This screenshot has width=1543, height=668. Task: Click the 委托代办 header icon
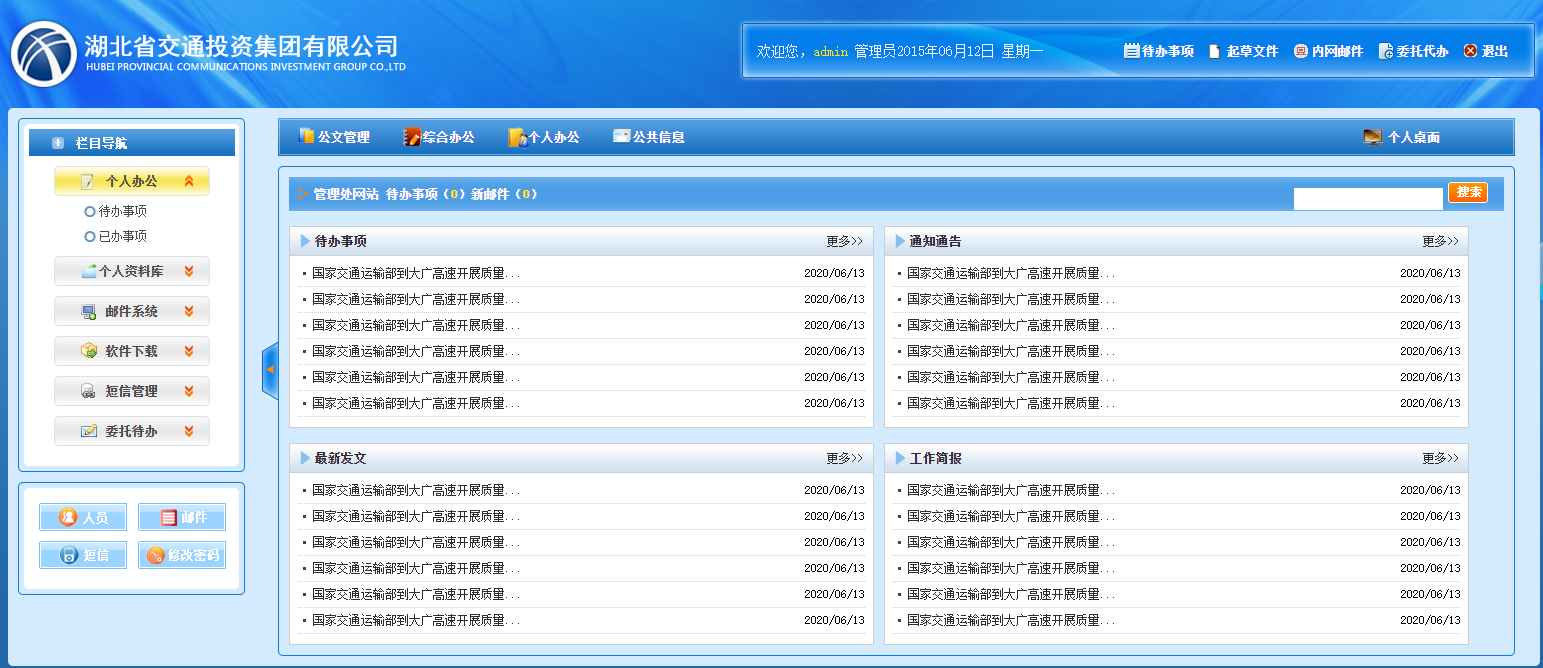[x=1385, y=51]
